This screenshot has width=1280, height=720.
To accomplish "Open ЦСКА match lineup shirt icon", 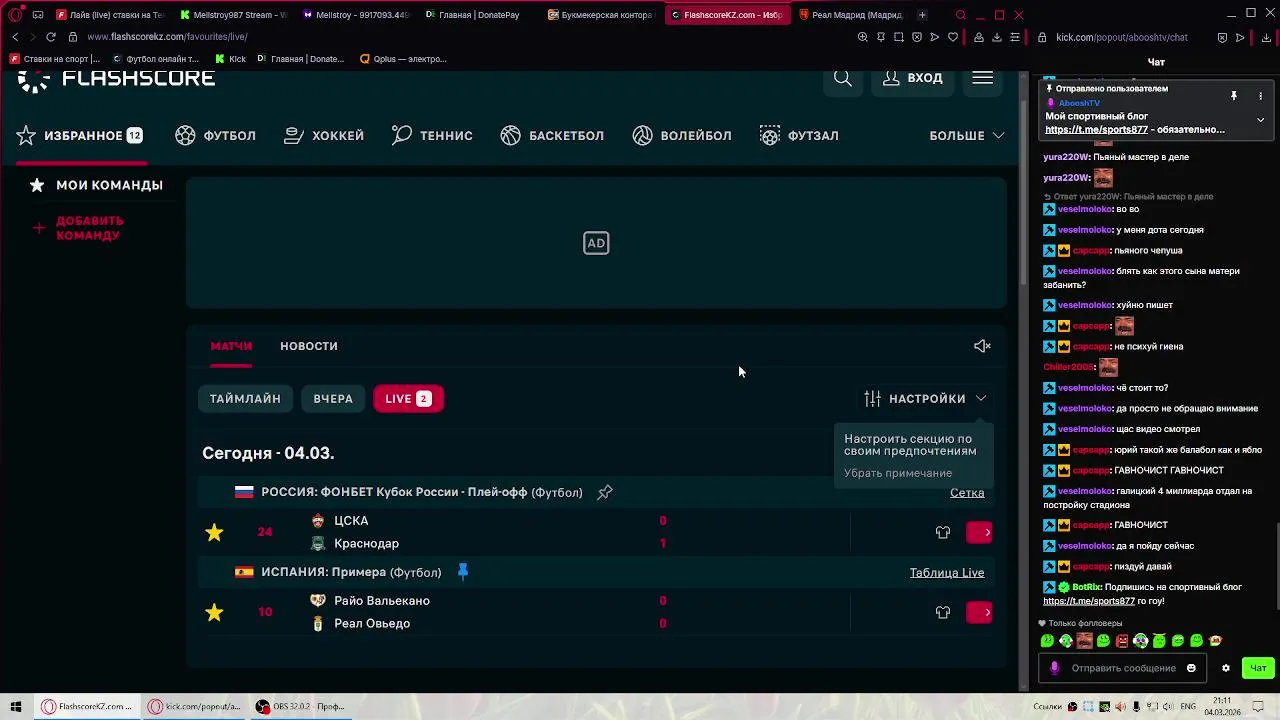I will (943, 532).
